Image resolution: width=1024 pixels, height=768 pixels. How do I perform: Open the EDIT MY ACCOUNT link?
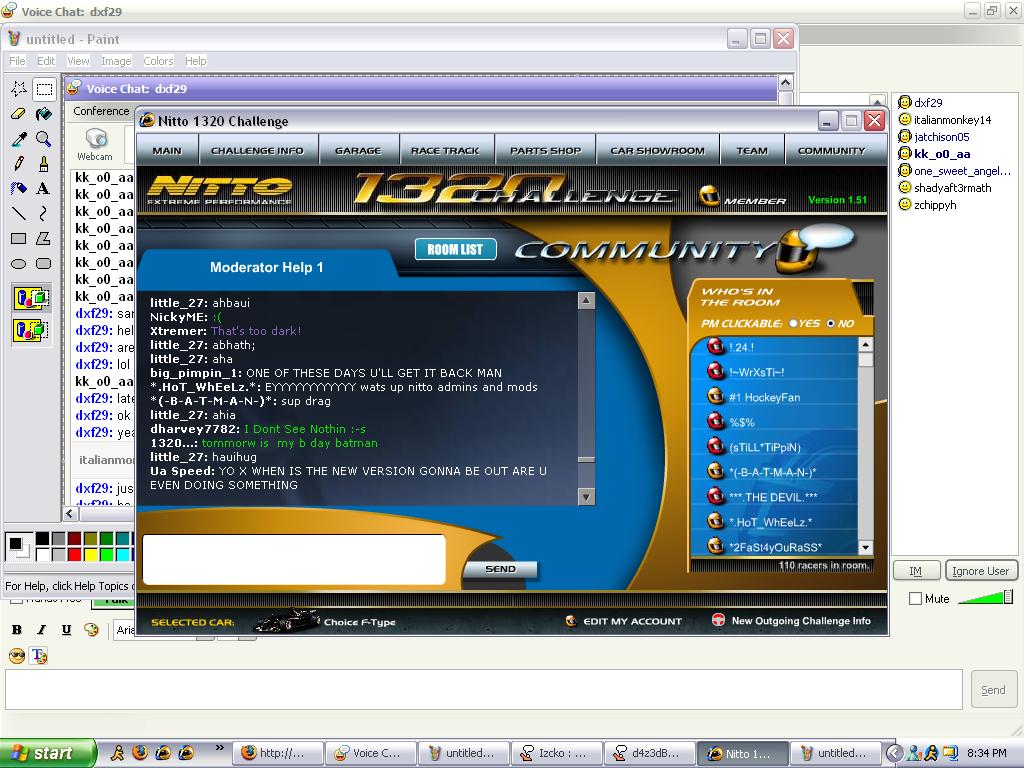632,621
